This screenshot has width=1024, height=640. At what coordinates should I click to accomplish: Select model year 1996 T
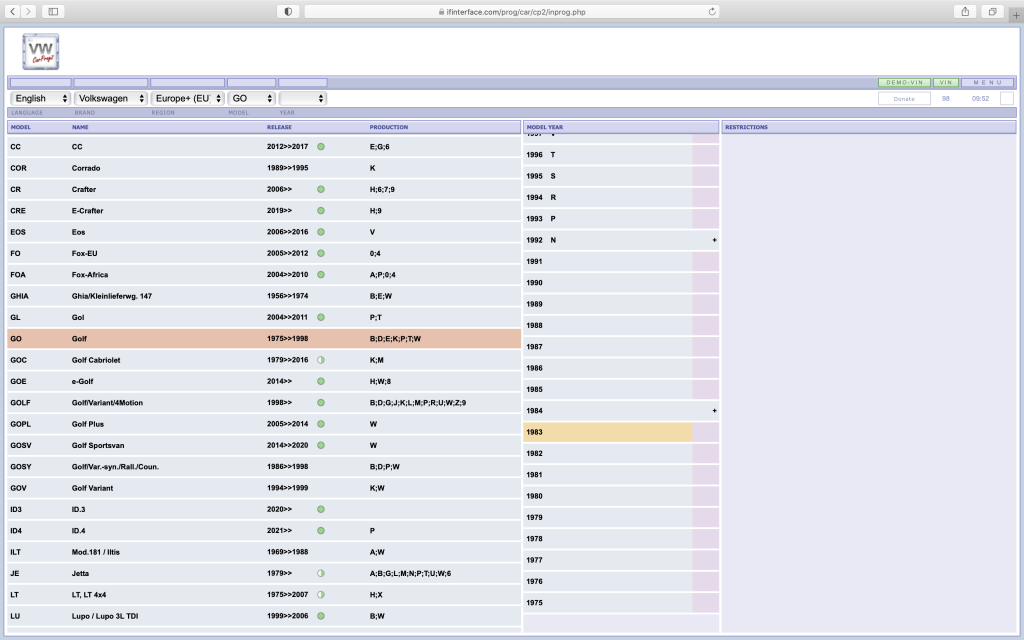(x=608, y=155)
